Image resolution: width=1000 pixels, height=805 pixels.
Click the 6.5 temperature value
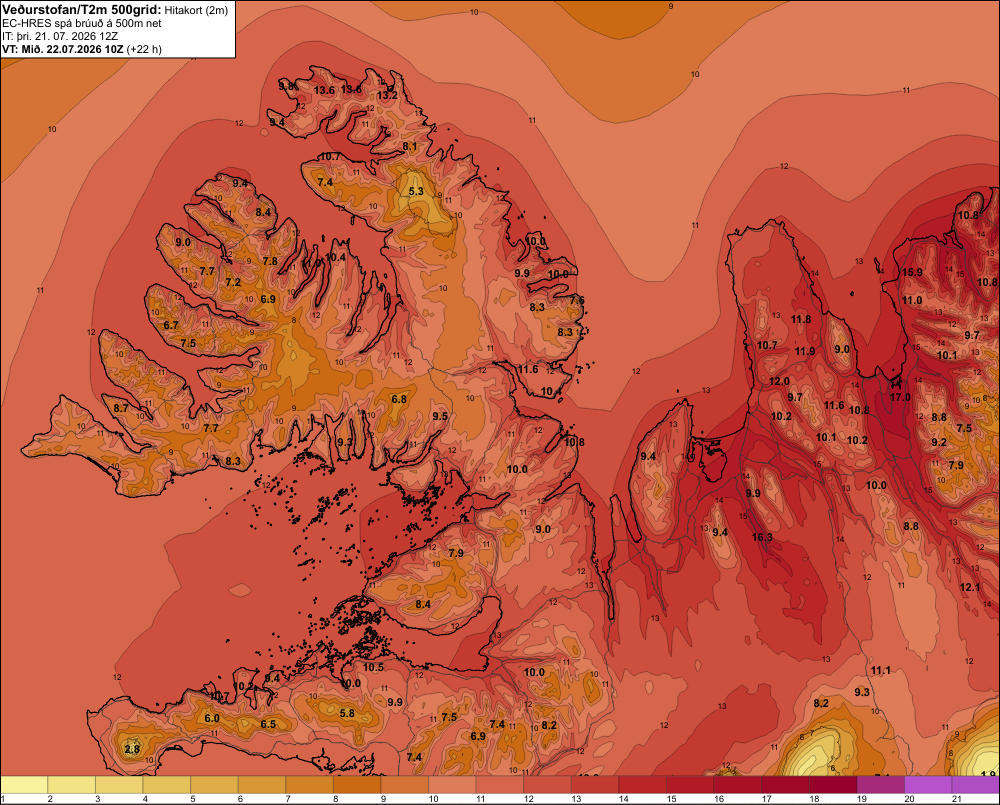[268, 724]
